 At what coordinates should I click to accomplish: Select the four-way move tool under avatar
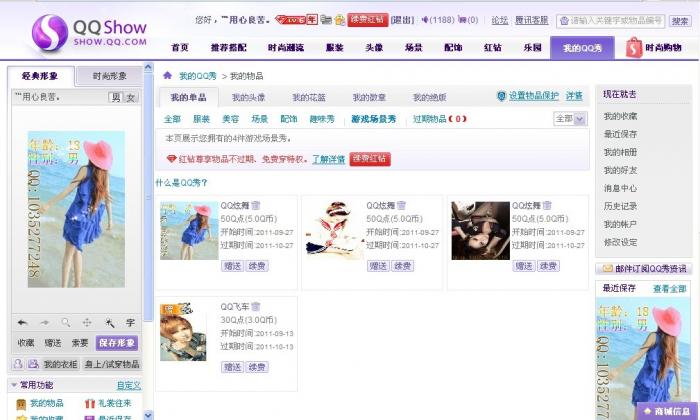pos(87,322)
